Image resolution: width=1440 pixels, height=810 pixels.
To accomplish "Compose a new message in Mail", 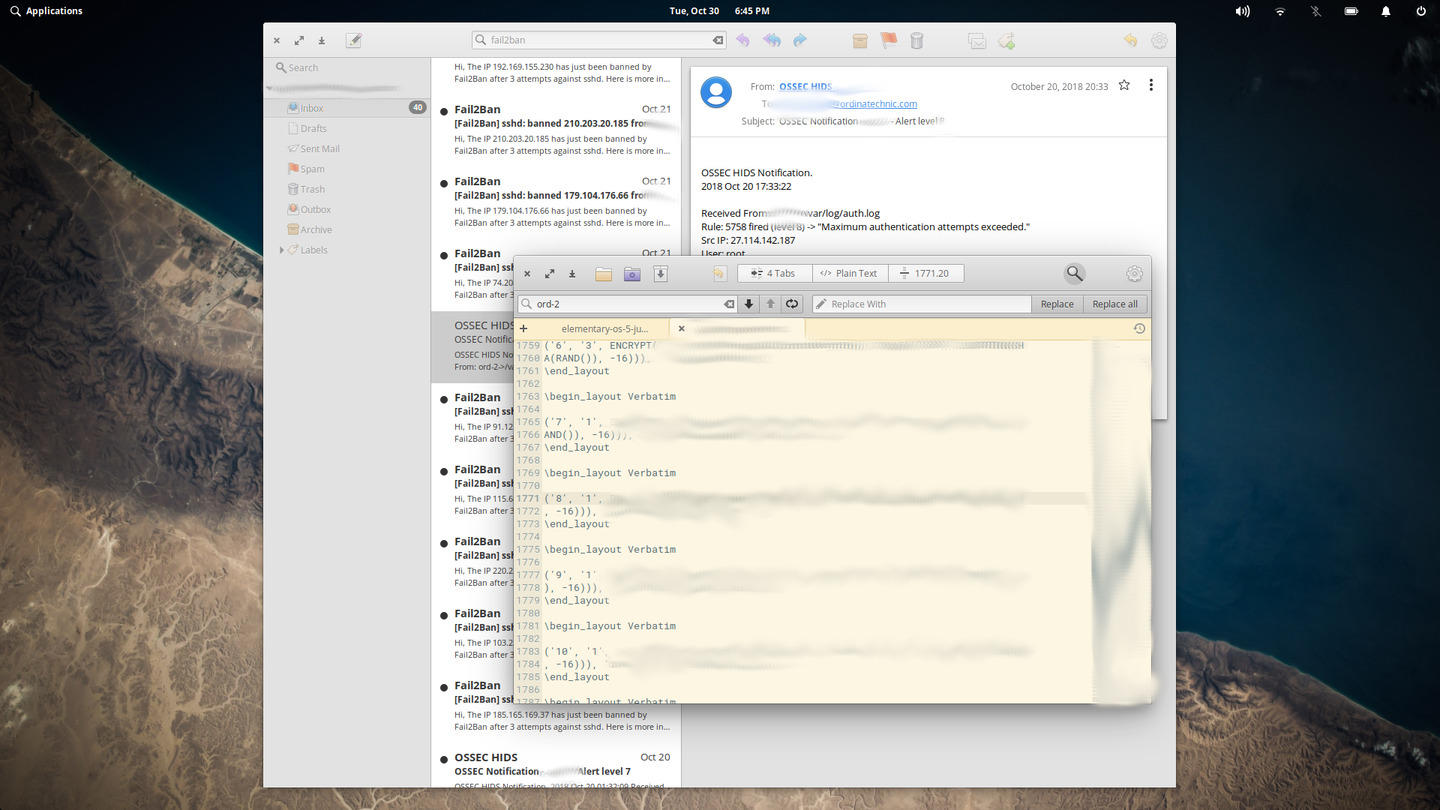I will (353, 40).
